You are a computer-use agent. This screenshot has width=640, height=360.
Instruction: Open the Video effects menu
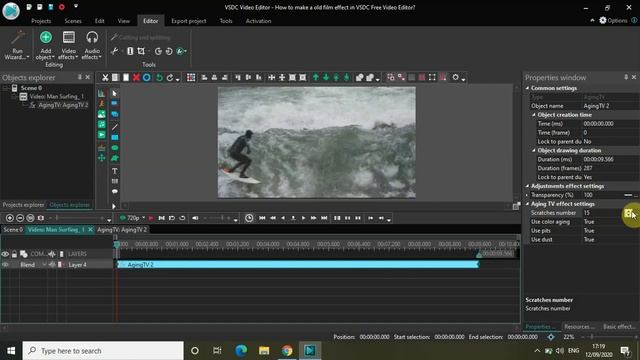pyautogui.click(x=69, y=45)
